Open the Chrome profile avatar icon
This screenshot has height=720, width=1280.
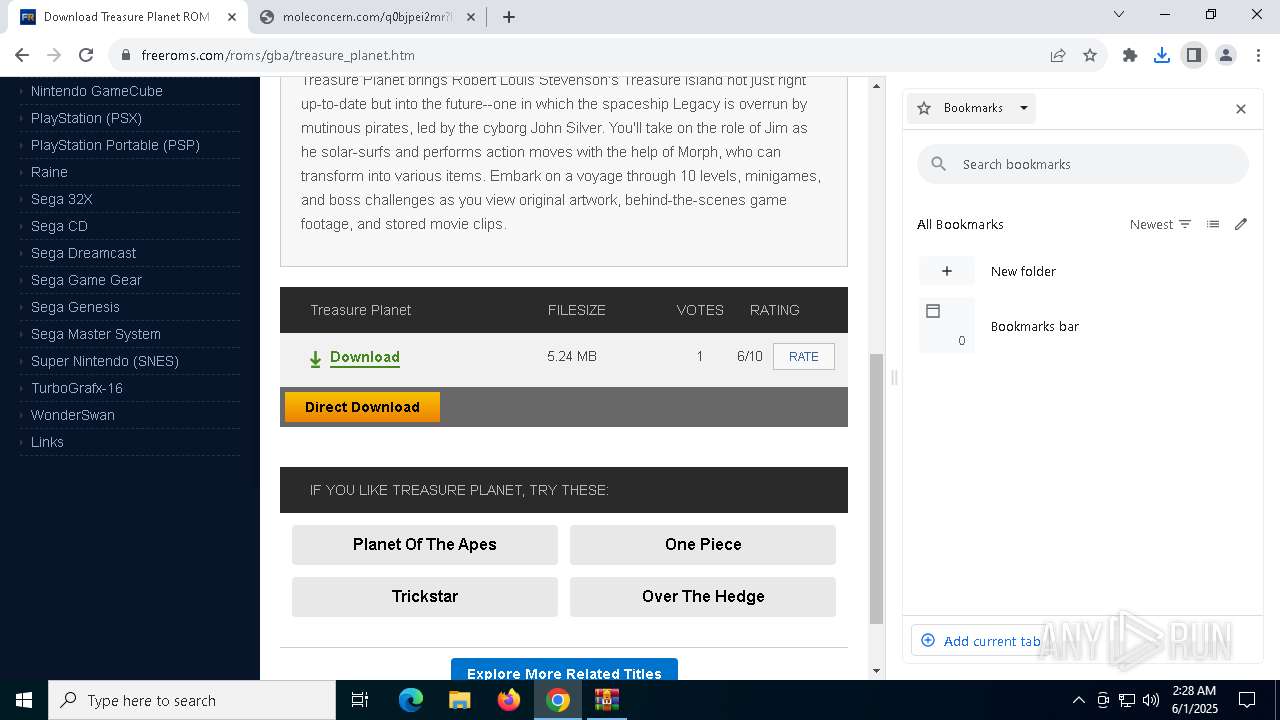tap(1226, 55)
